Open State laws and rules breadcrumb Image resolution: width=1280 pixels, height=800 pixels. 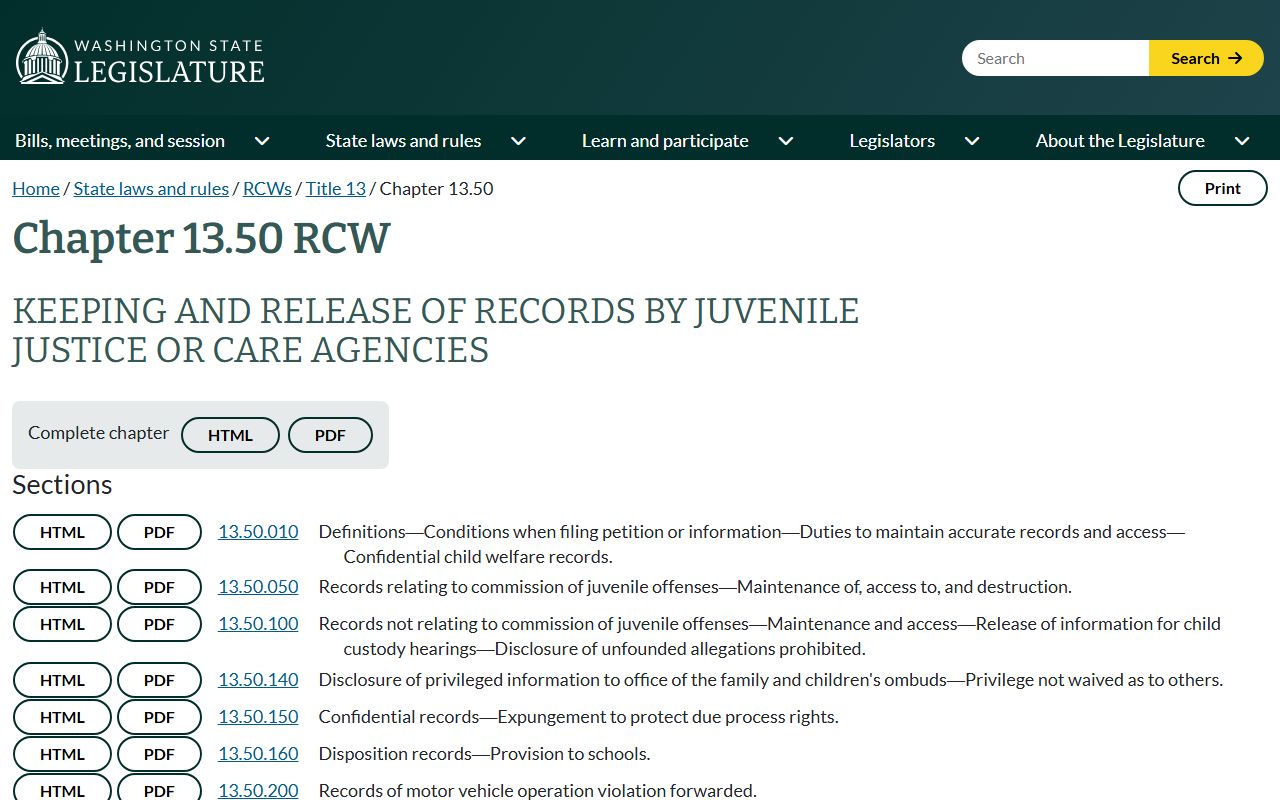151,188
